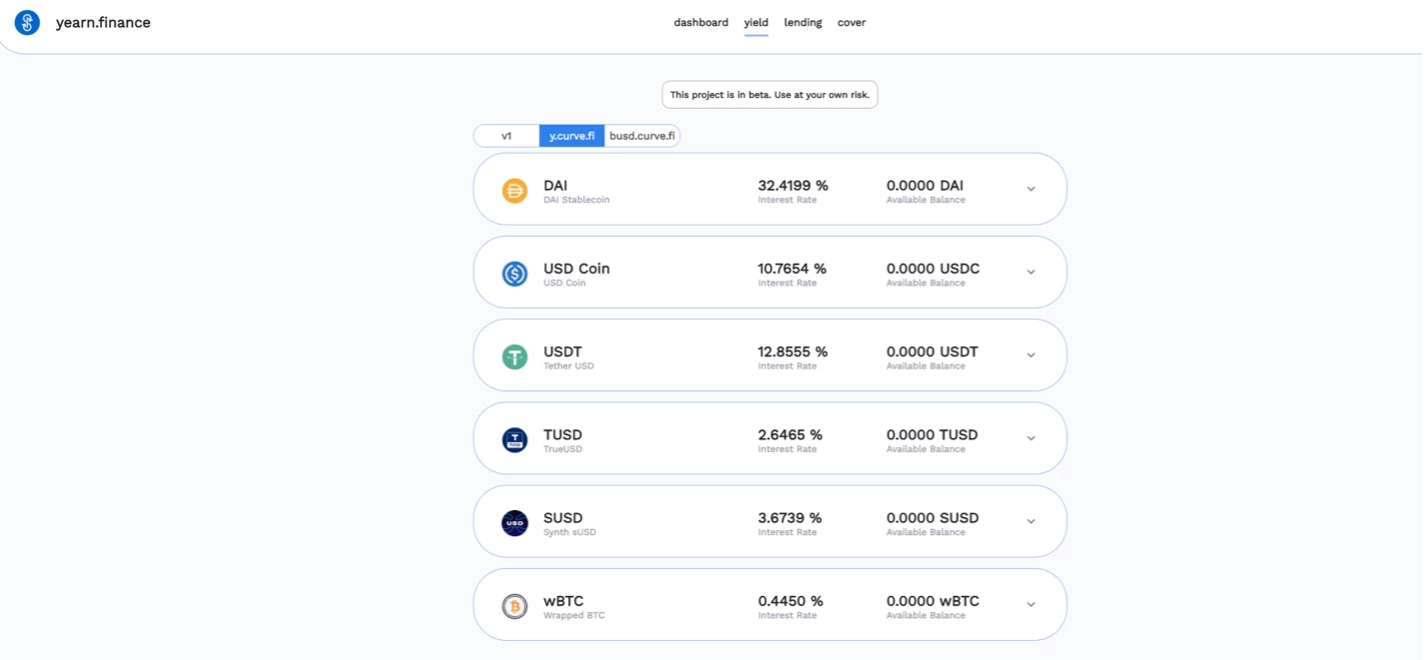Click the 0.4450 % interest rate
The height and width of the screenshot is (660, 1426).
pyautogui.click(x=790, y=600)
